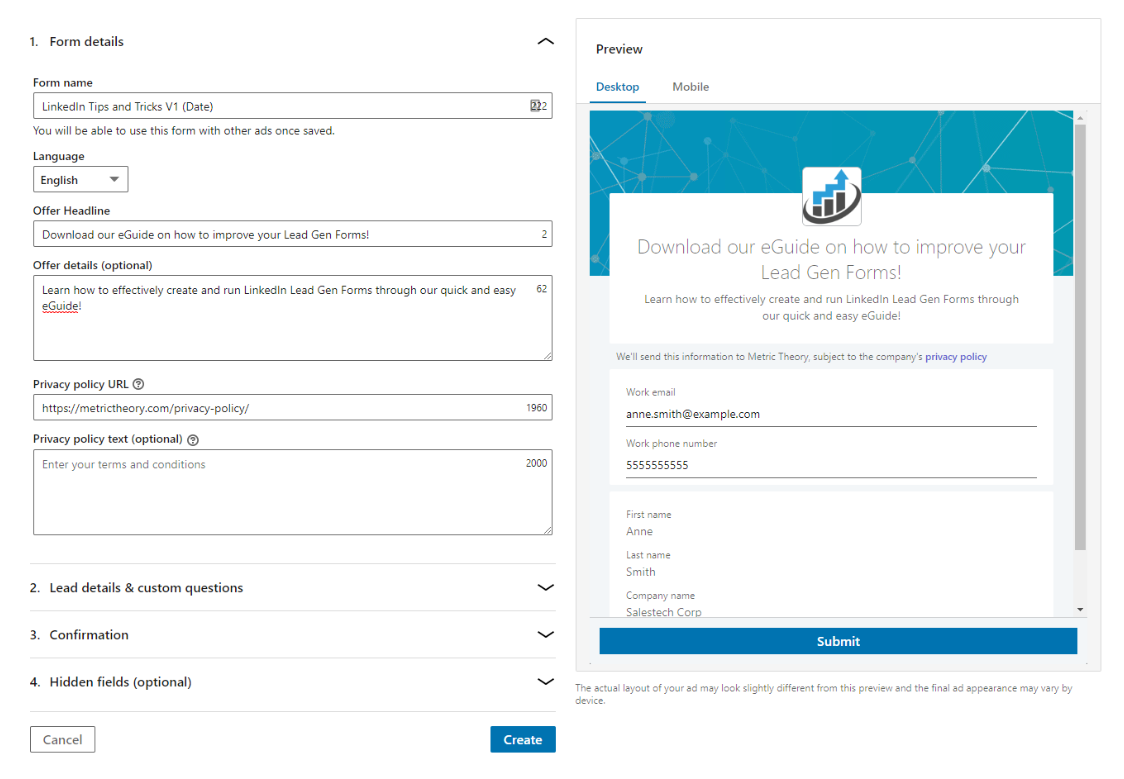The image size is (1124, 779).
Task: Collapse the Form details section
Action: tap(545, 42)
